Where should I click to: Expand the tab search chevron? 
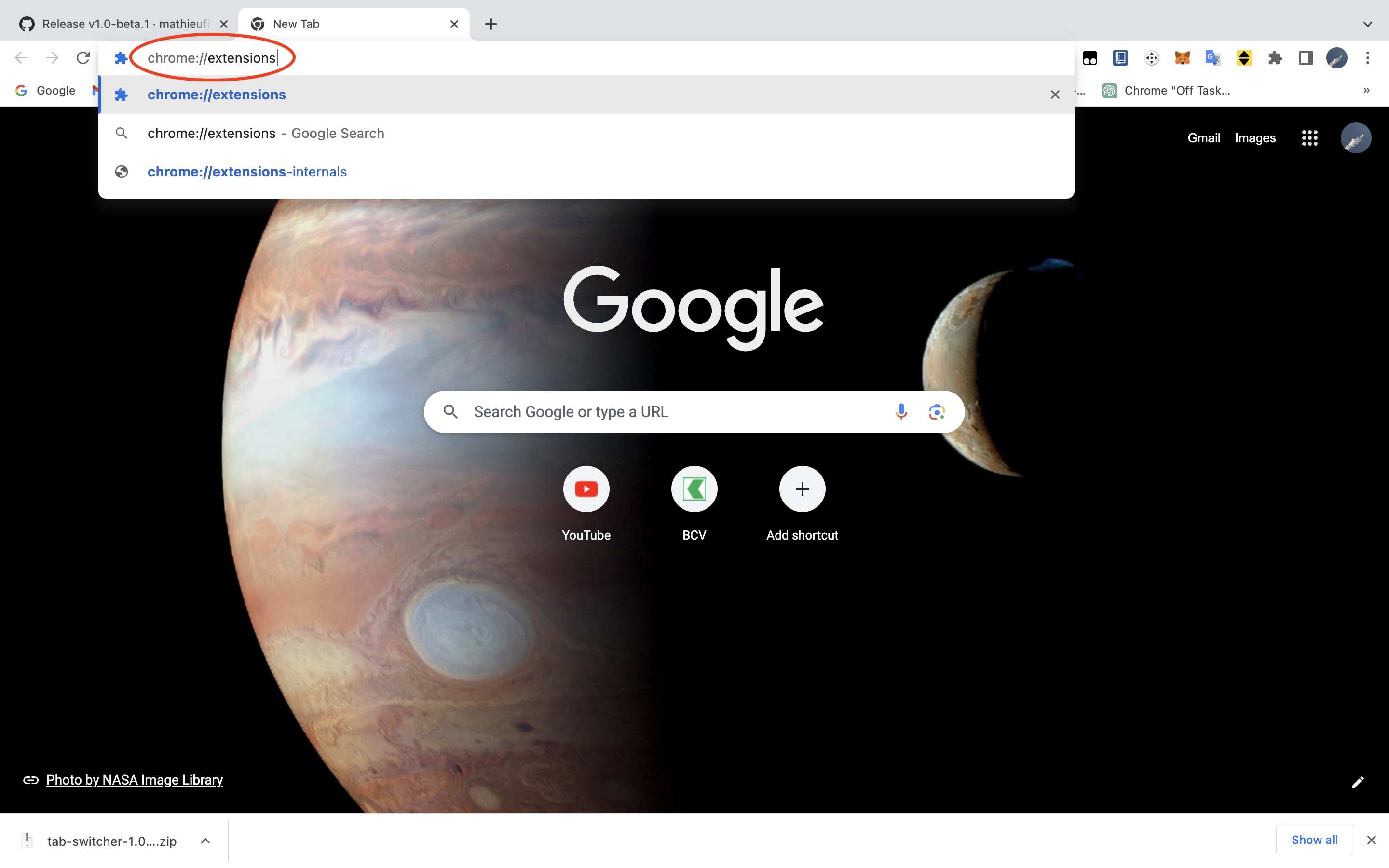[1367, 24]
